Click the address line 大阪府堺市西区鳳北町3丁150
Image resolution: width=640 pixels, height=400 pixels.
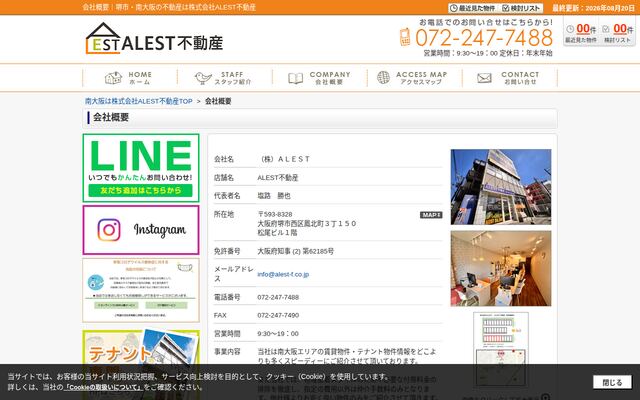pyautogui.click(x=307, y=224)
